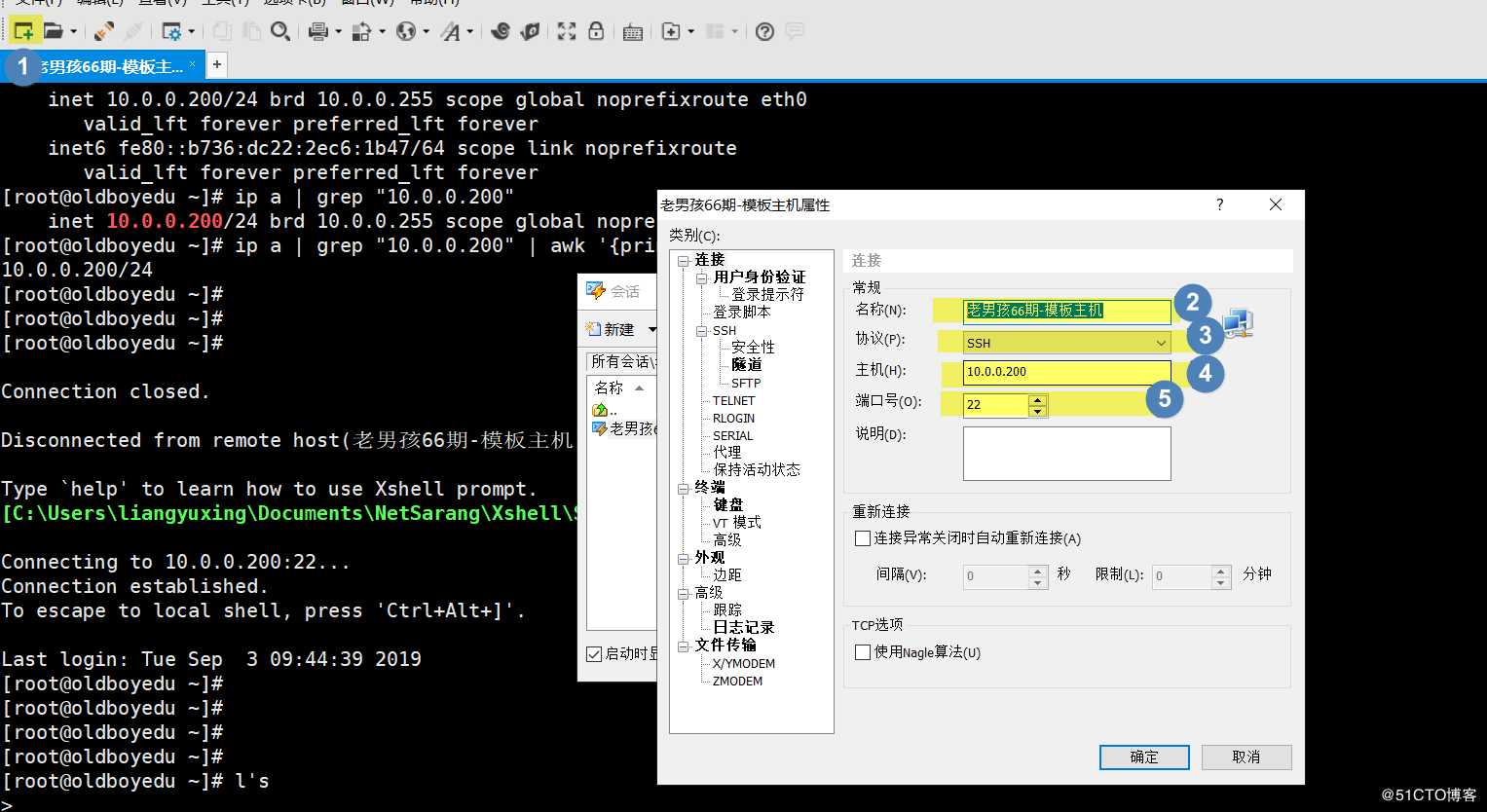Select 登录提示符 in category tree

click(767, 294)
